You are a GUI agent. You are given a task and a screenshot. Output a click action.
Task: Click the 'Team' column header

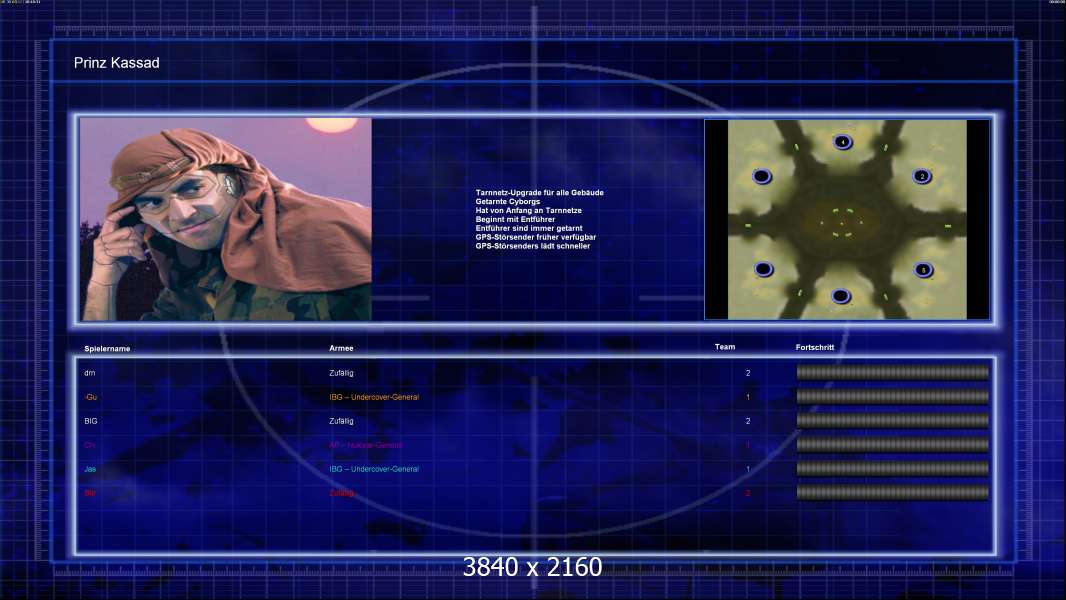click(725, 347)
